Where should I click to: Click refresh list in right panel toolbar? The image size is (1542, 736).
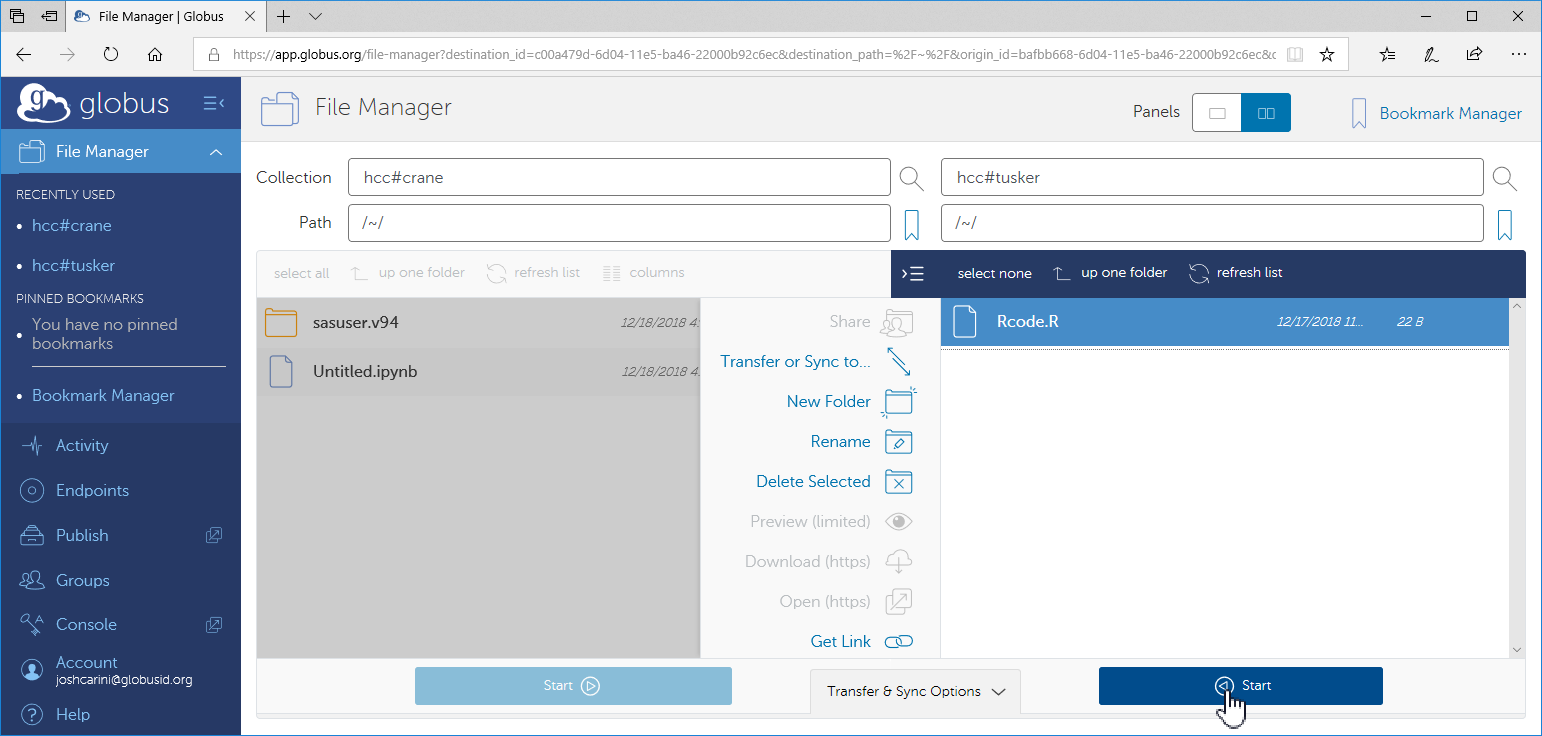tap(1235, 273)
